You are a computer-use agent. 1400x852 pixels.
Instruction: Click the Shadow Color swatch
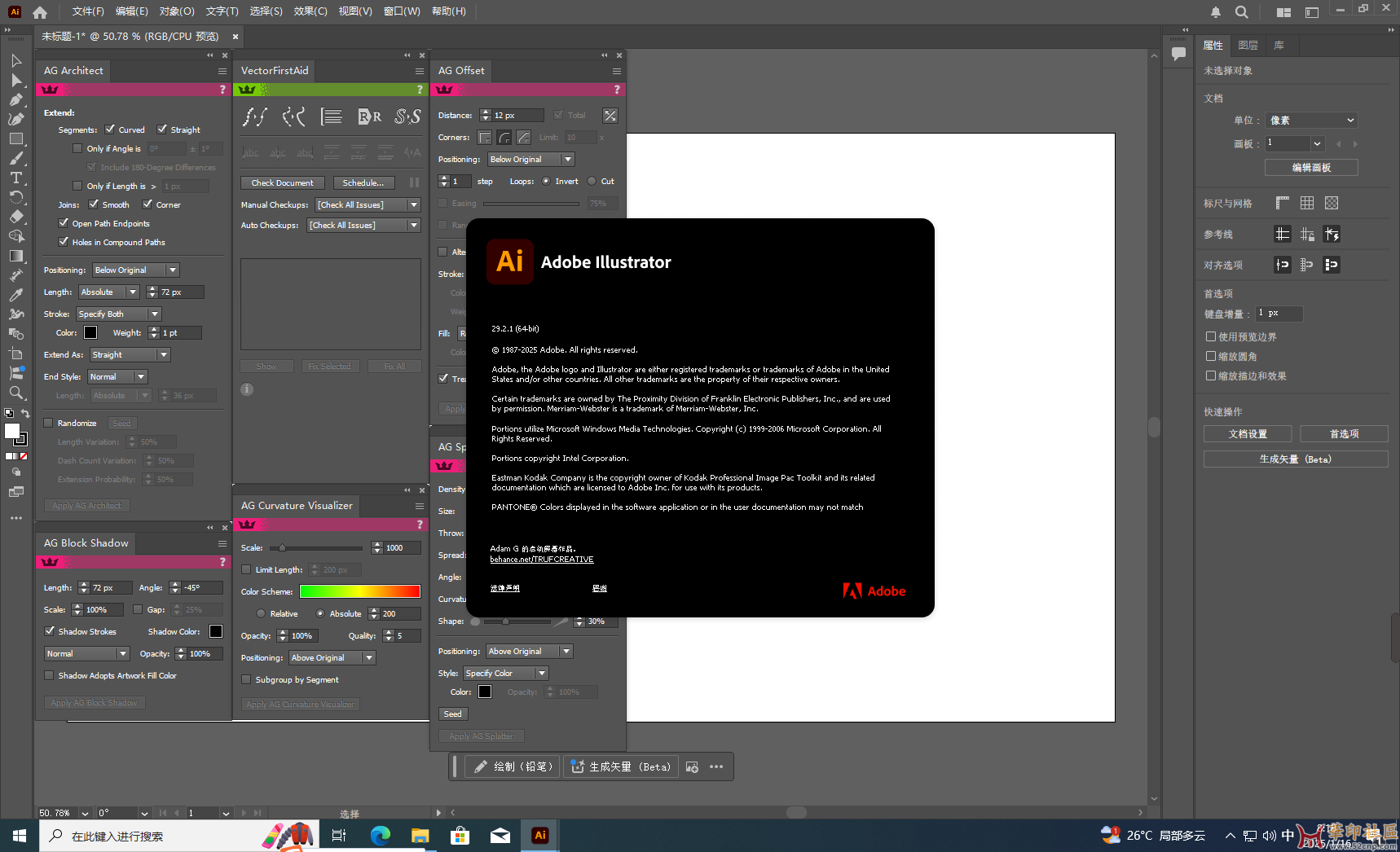[216, 632]
